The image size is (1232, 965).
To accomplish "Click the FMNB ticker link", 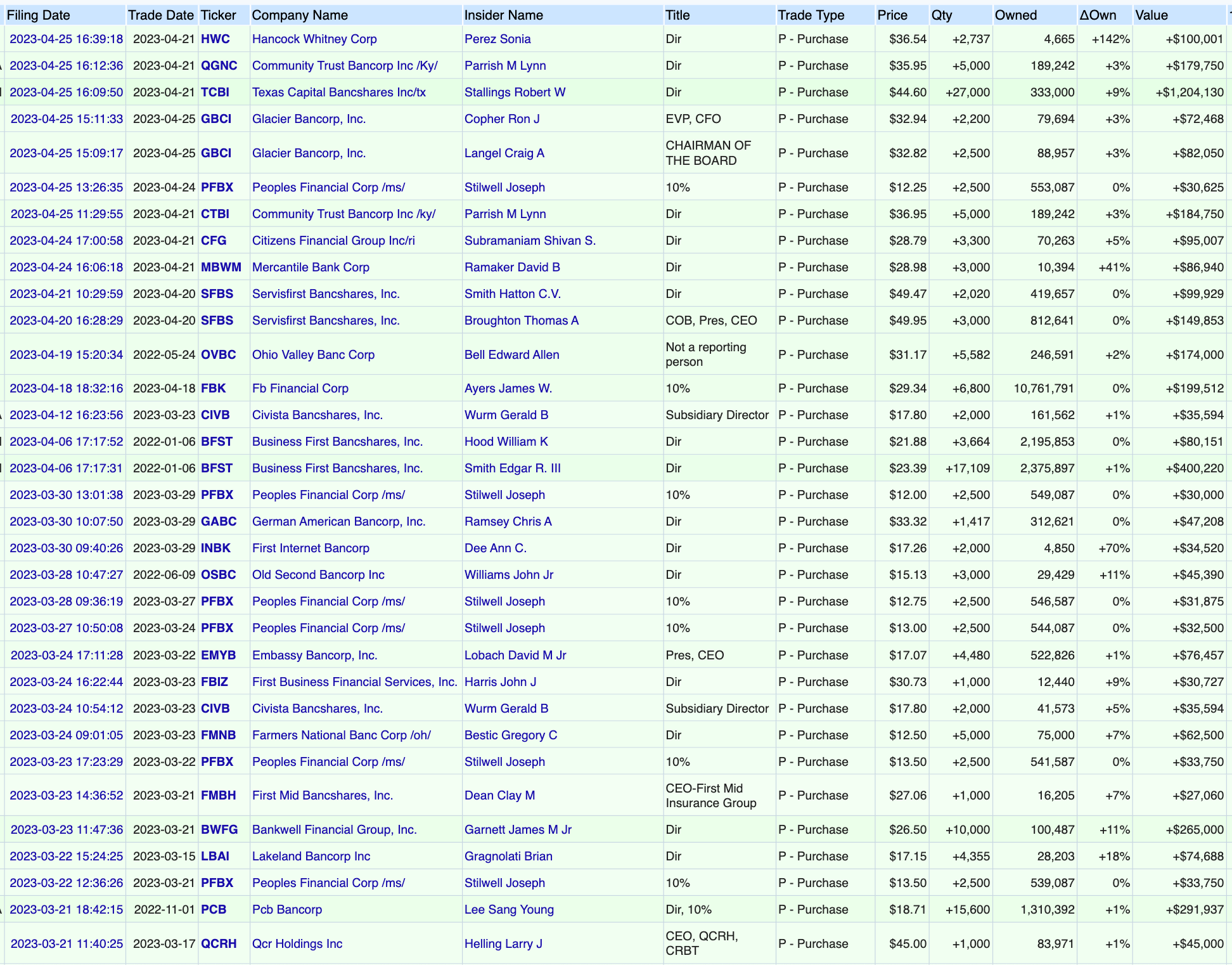I will (219, 735).
